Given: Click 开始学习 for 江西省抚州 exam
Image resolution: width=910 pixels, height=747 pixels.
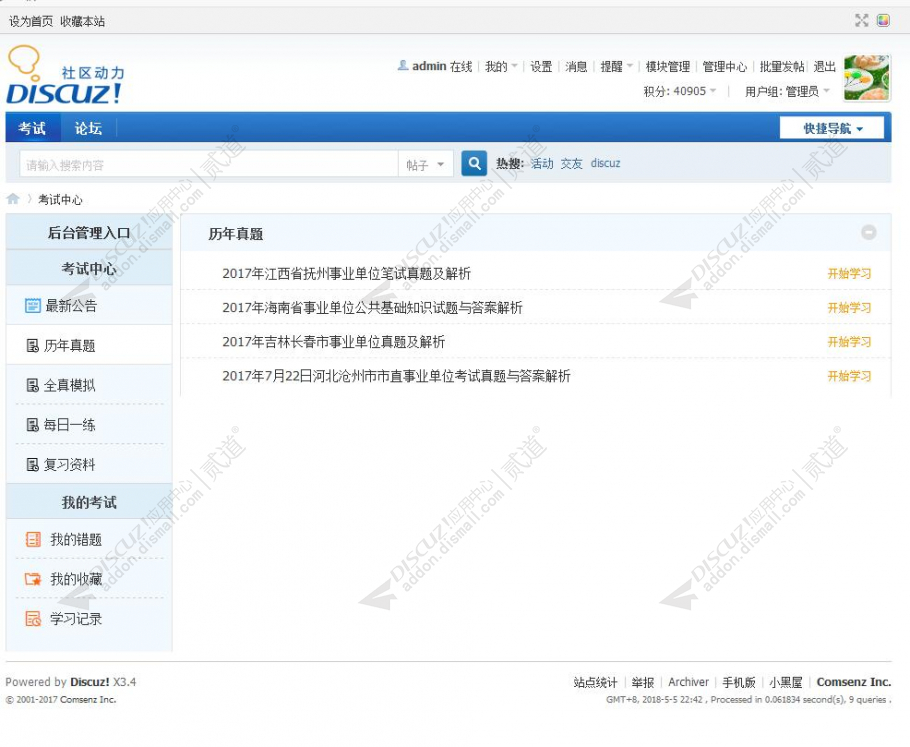Looking at the screenshot, I should click(849, 273).
